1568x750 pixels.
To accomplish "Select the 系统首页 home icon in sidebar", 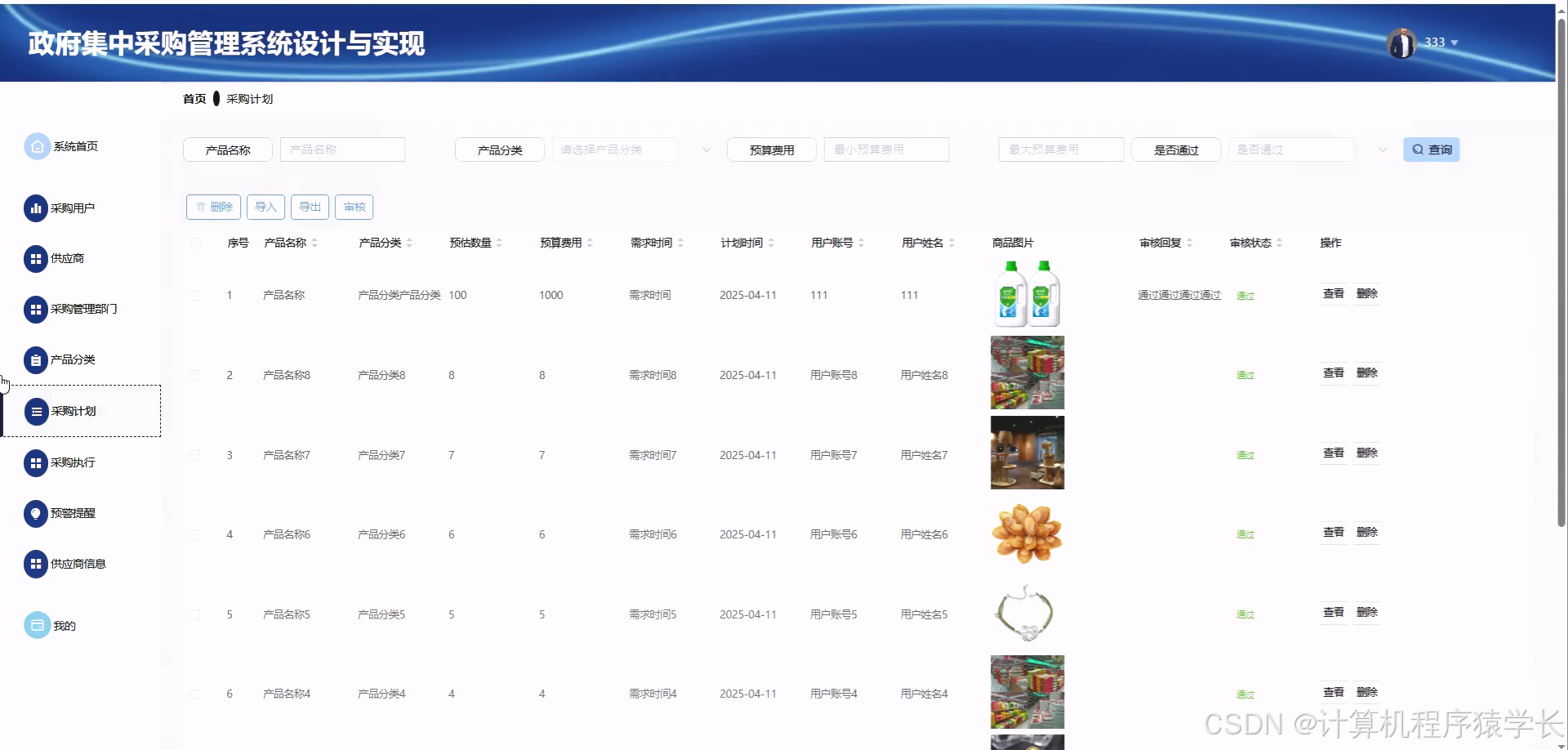I will 36,146.
